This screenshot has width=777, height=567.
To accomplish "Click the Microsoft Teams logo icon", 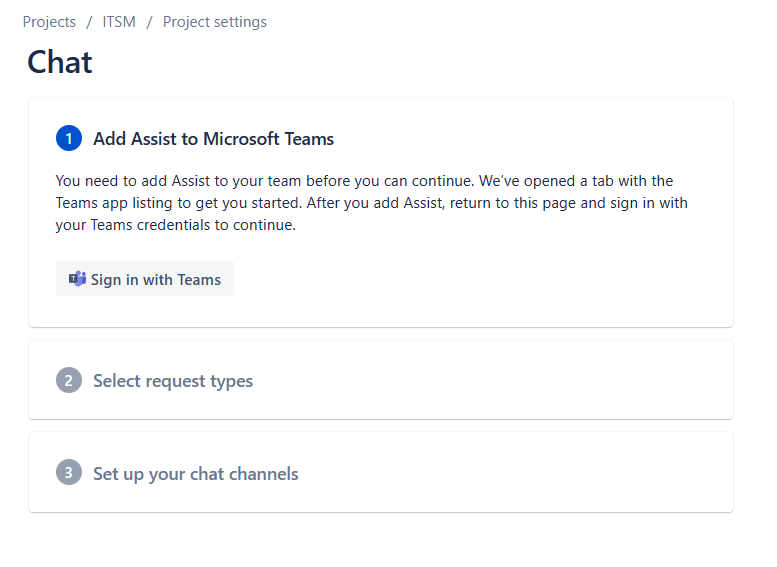I will (x=77, y=279).
